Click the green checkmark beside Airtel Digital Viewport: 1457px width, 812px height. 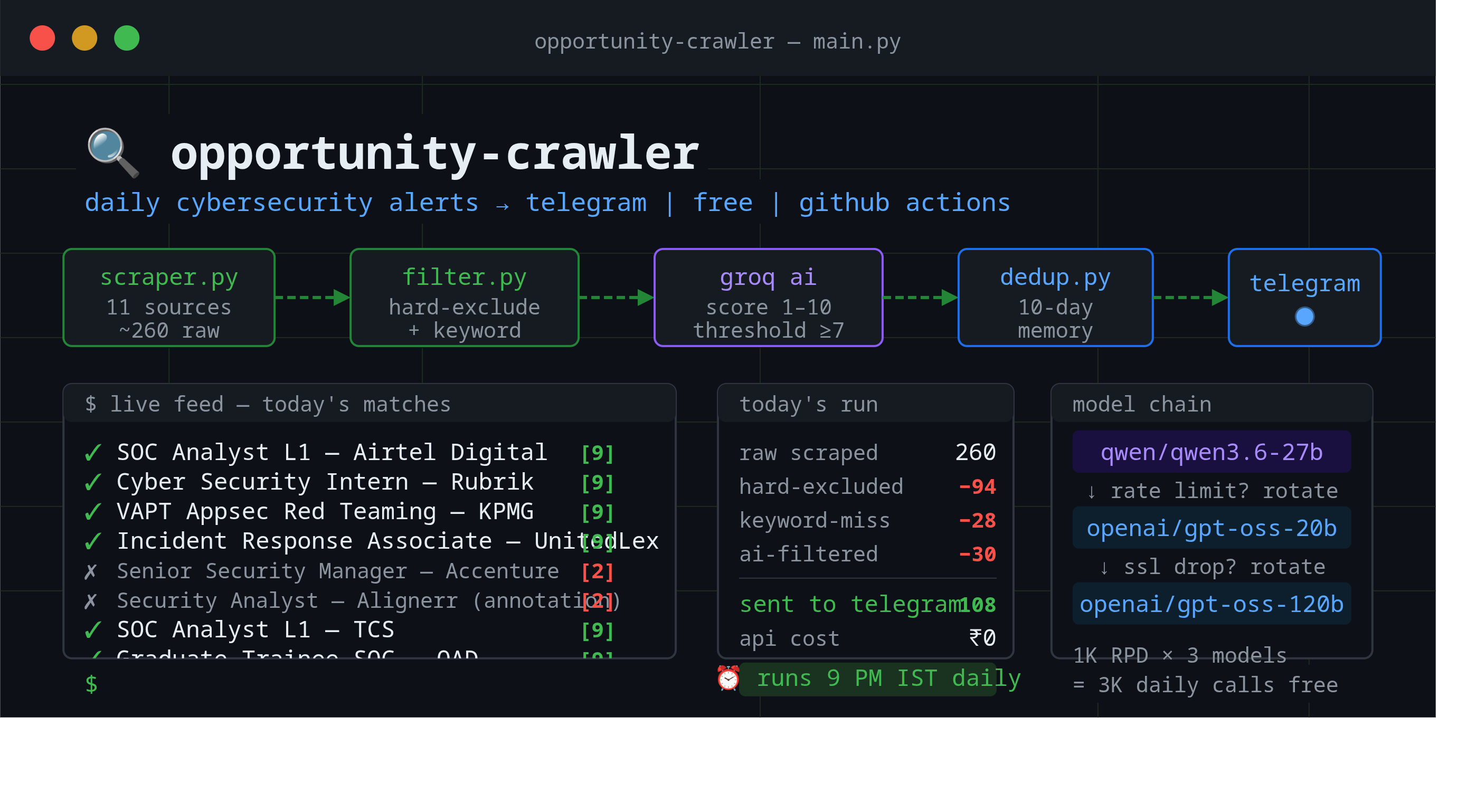point(93,452)
